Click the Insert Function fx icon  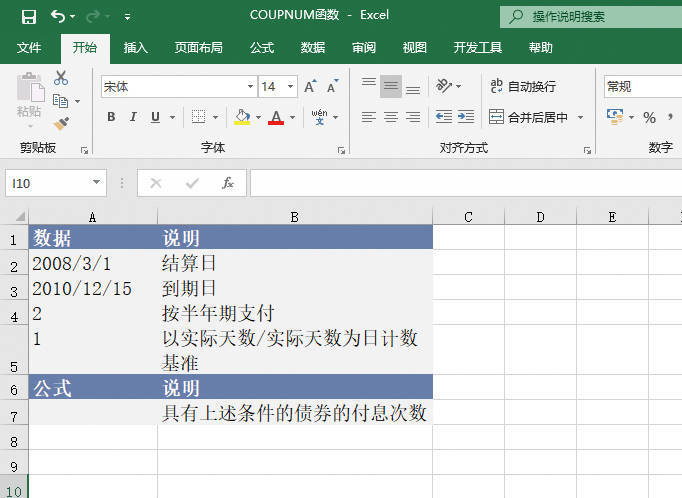pos(228,183)
